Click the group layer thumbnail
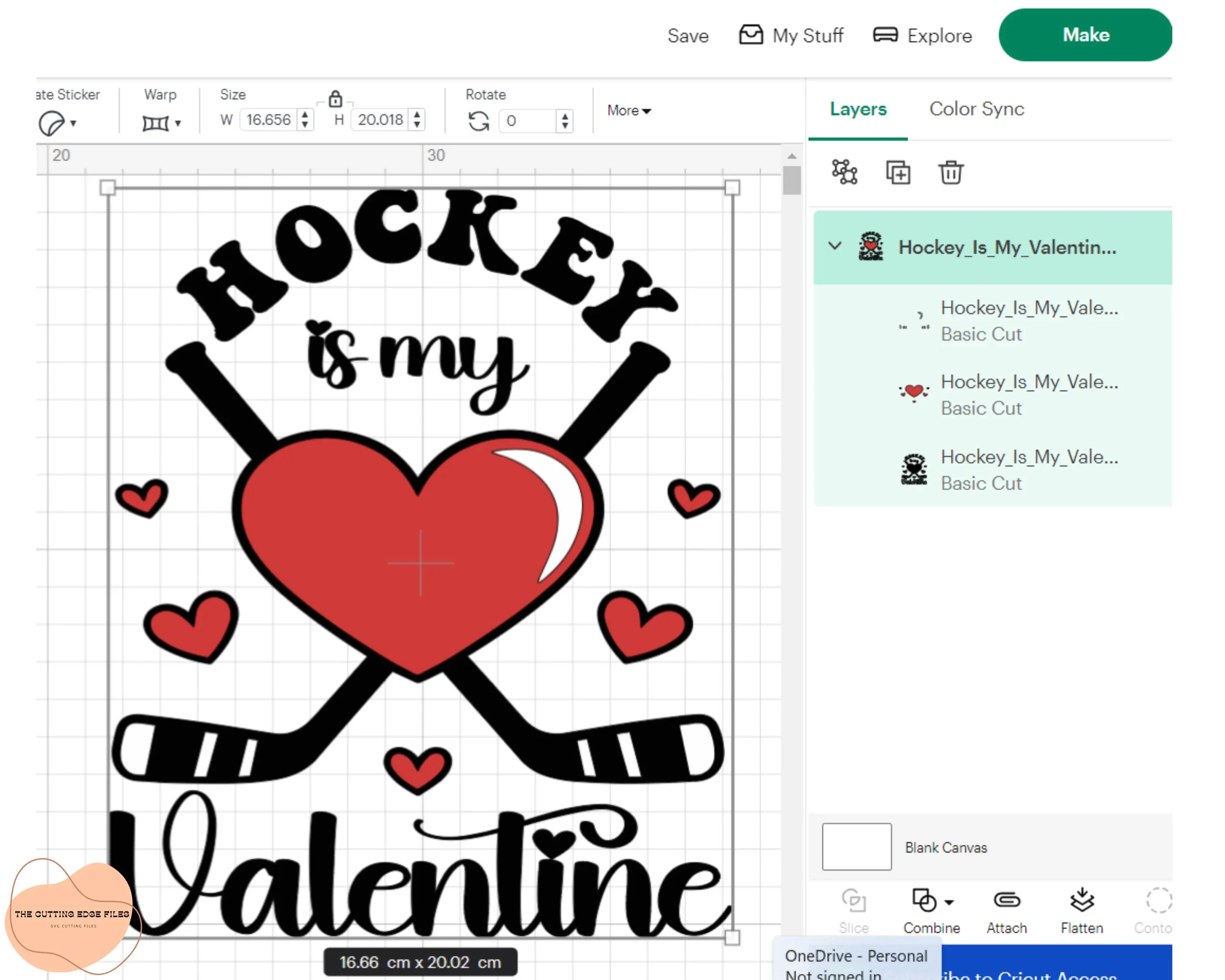 tap(871, 247)
